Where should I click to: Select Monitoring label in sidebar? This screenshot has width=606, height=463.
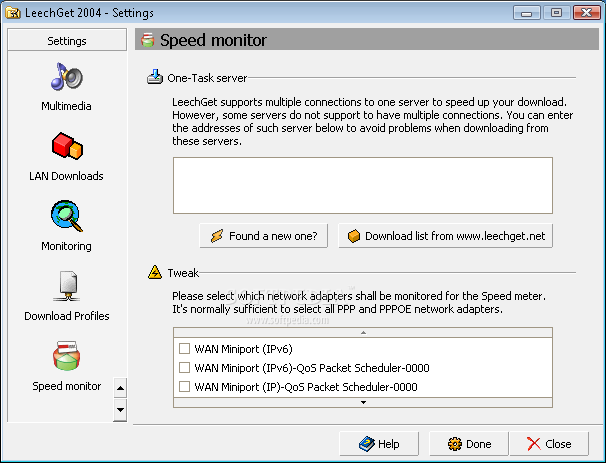click(x=66, y=246)
